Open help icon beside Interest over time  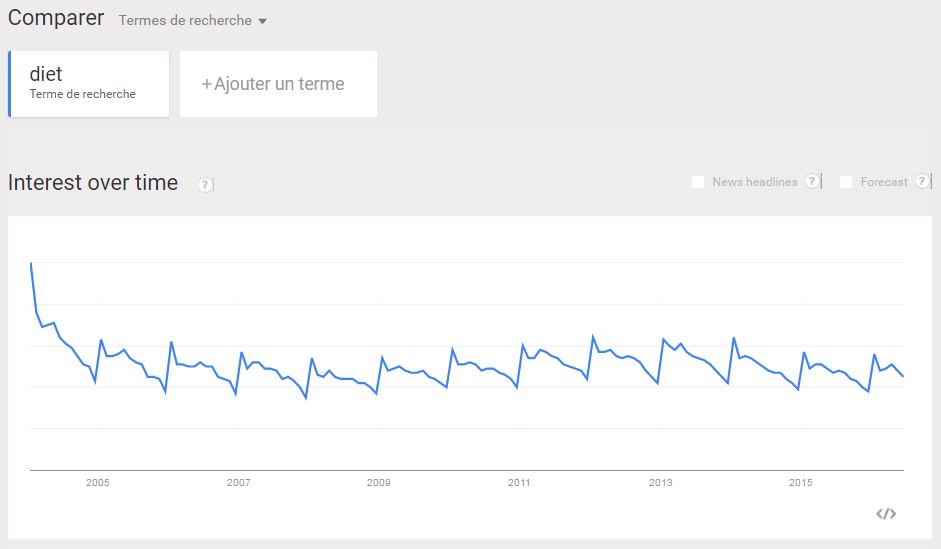pyautogui.click(x=205, y=185)
